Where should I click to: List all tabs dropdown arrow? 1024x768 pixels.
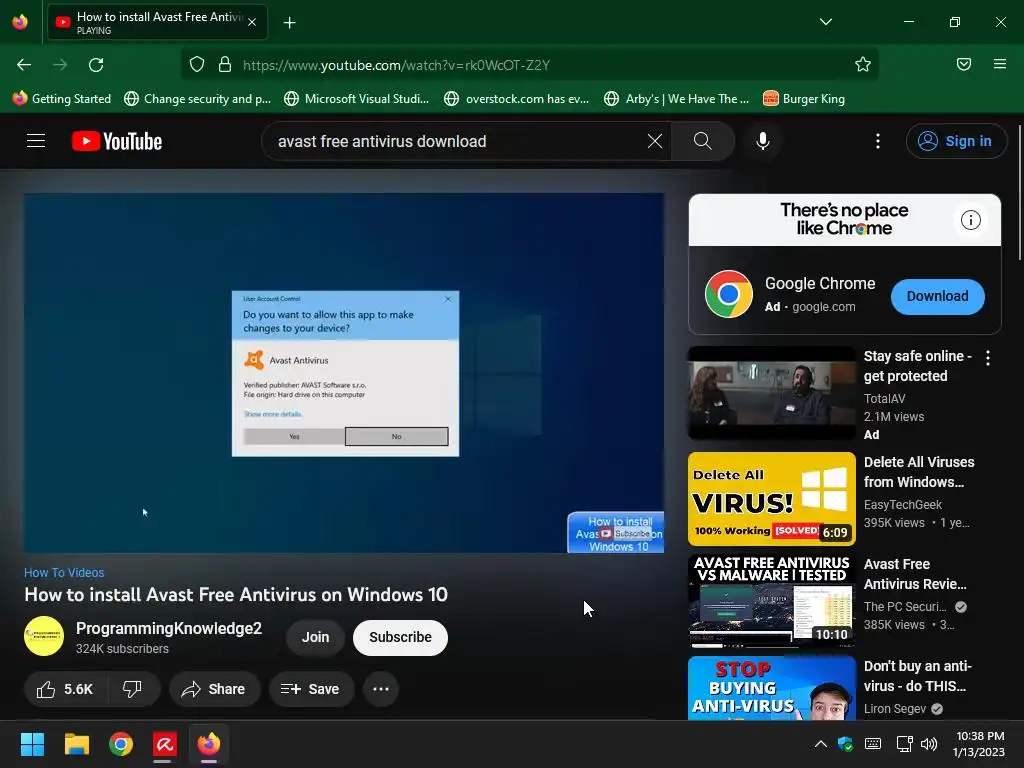825,22
